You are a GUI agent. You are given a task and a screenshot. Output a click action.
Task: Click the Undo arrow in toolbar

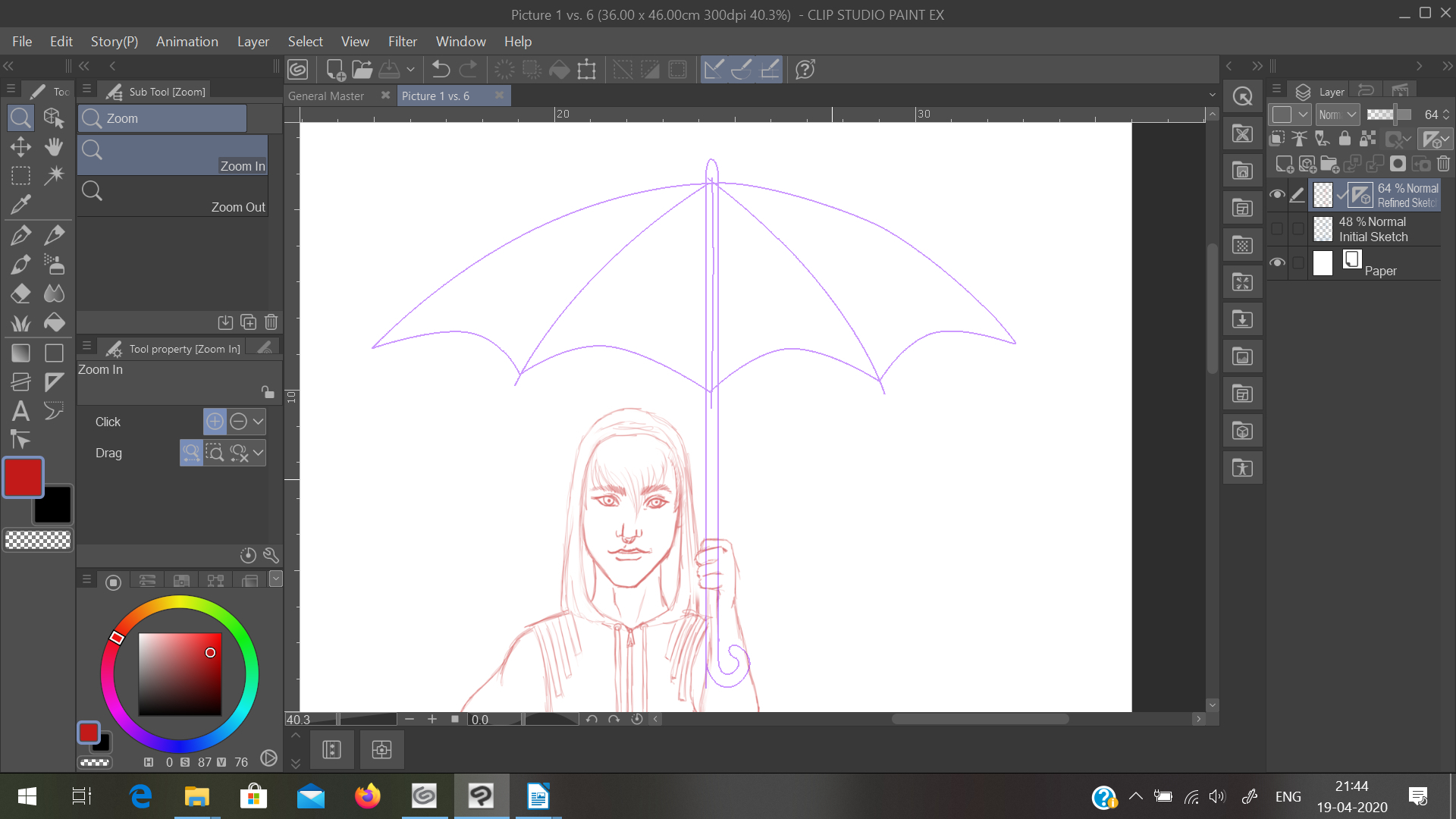coord(441,70)
